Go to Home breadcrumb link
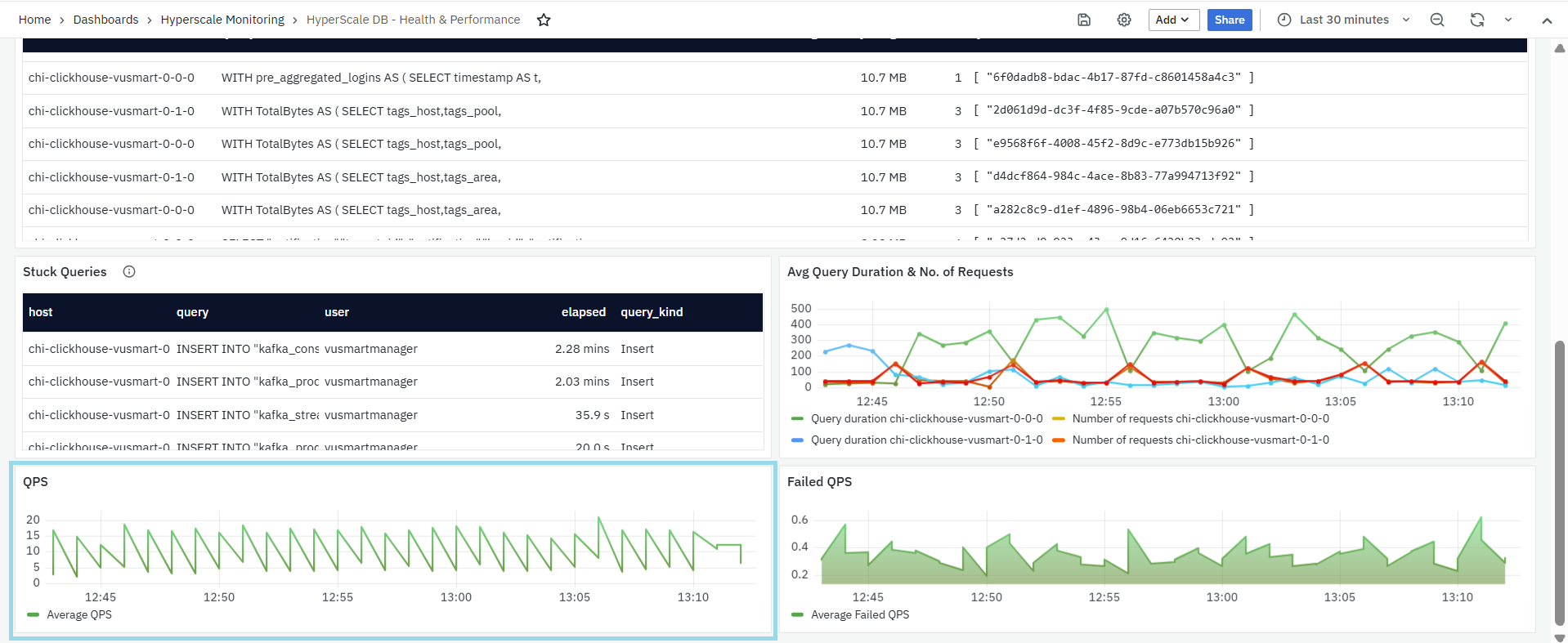Viewport: 1568px width, 643px height. pos(34,20)
